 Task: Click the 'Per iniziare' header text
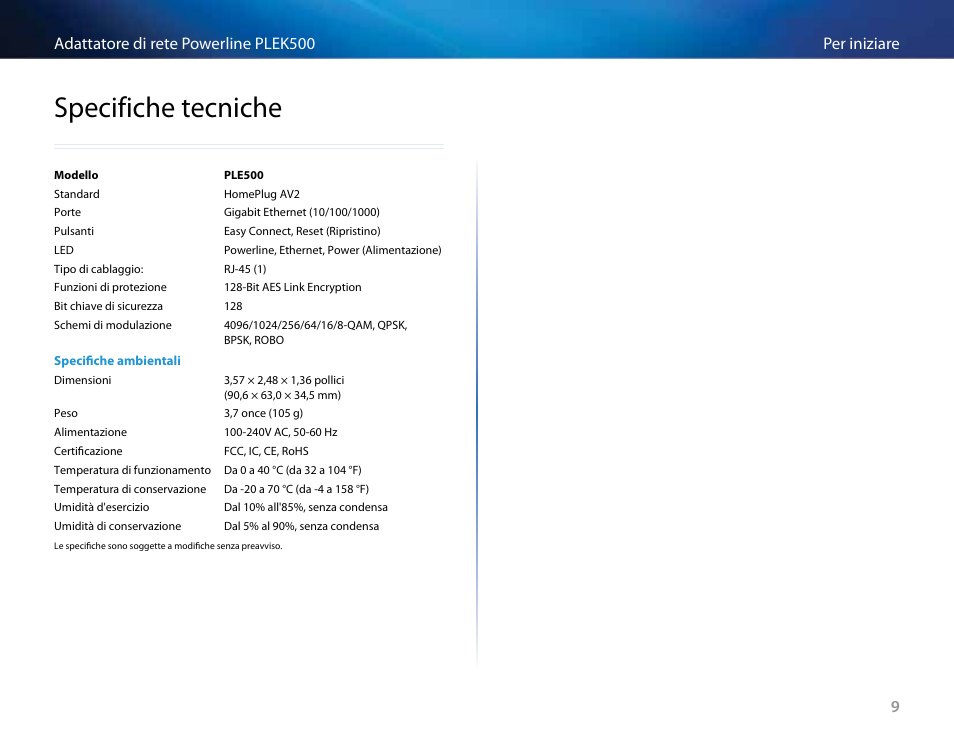(861, 44)
